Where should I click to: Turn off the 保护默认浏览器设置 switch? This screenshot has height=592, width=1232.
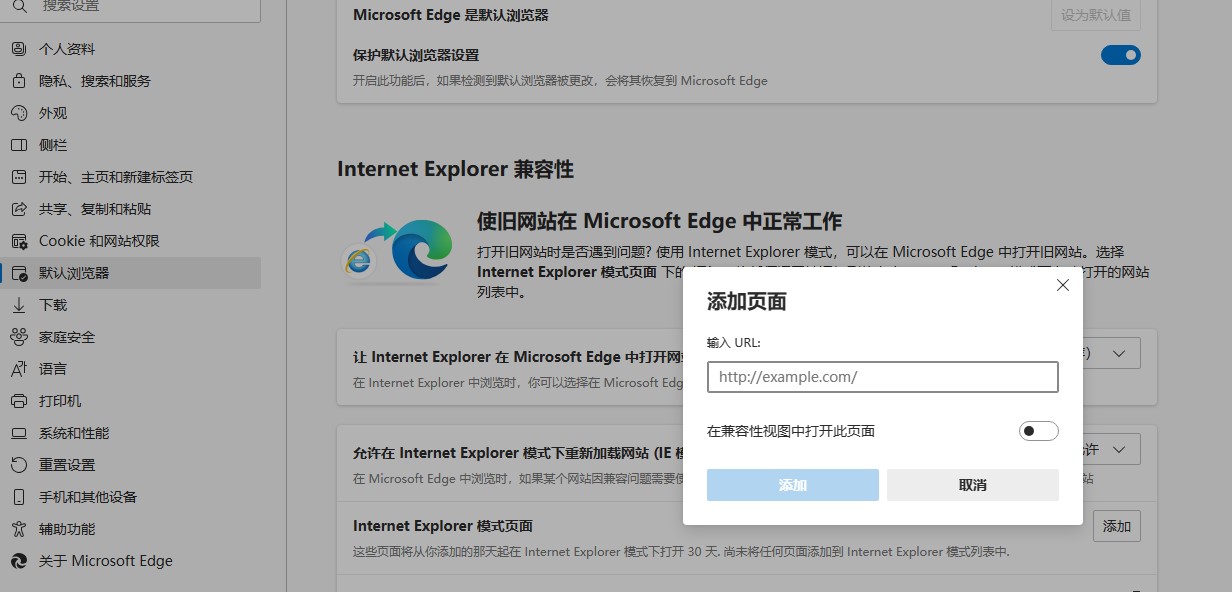coord(1120,55)
